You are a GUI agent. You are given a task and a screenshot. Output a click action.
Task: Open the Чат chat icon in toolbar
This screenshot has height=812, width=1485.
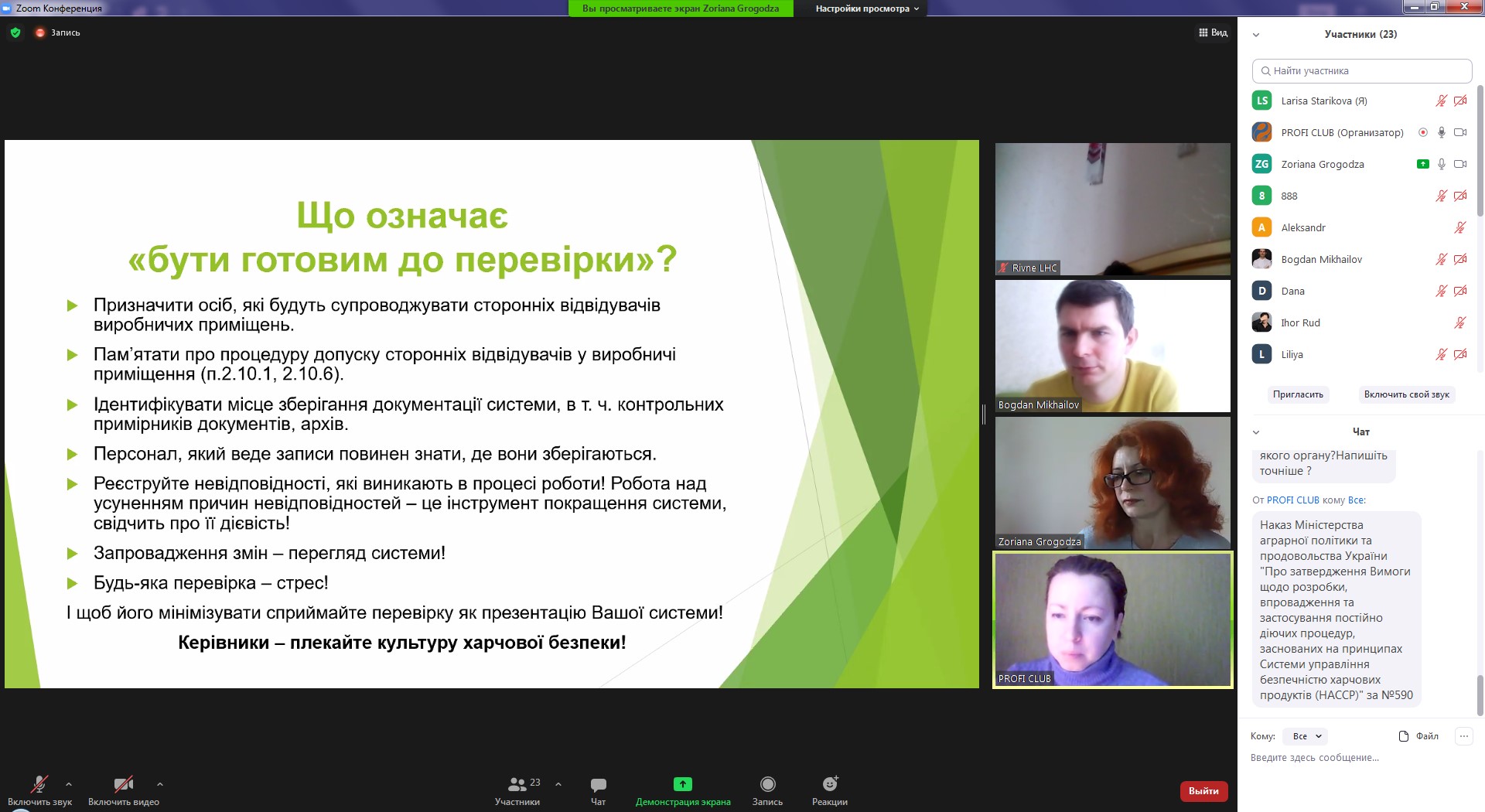(599, 784)
